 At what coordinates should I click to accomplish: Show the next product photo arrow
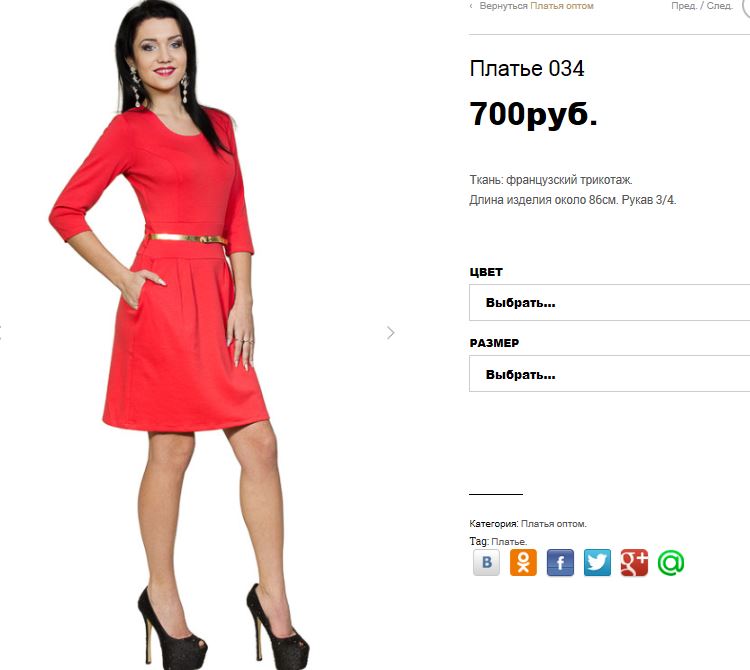(391, 332)
